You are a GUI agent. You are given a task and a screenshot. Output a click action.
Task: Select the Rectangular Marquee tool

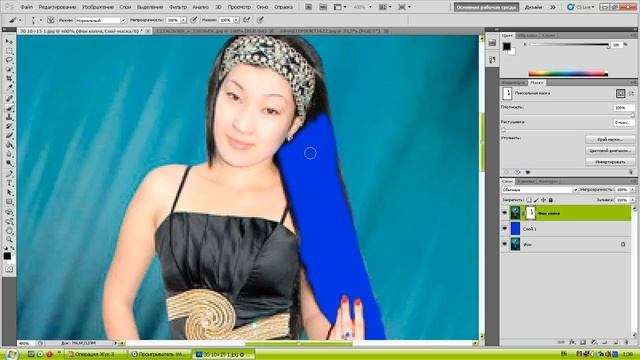point(9,51)
